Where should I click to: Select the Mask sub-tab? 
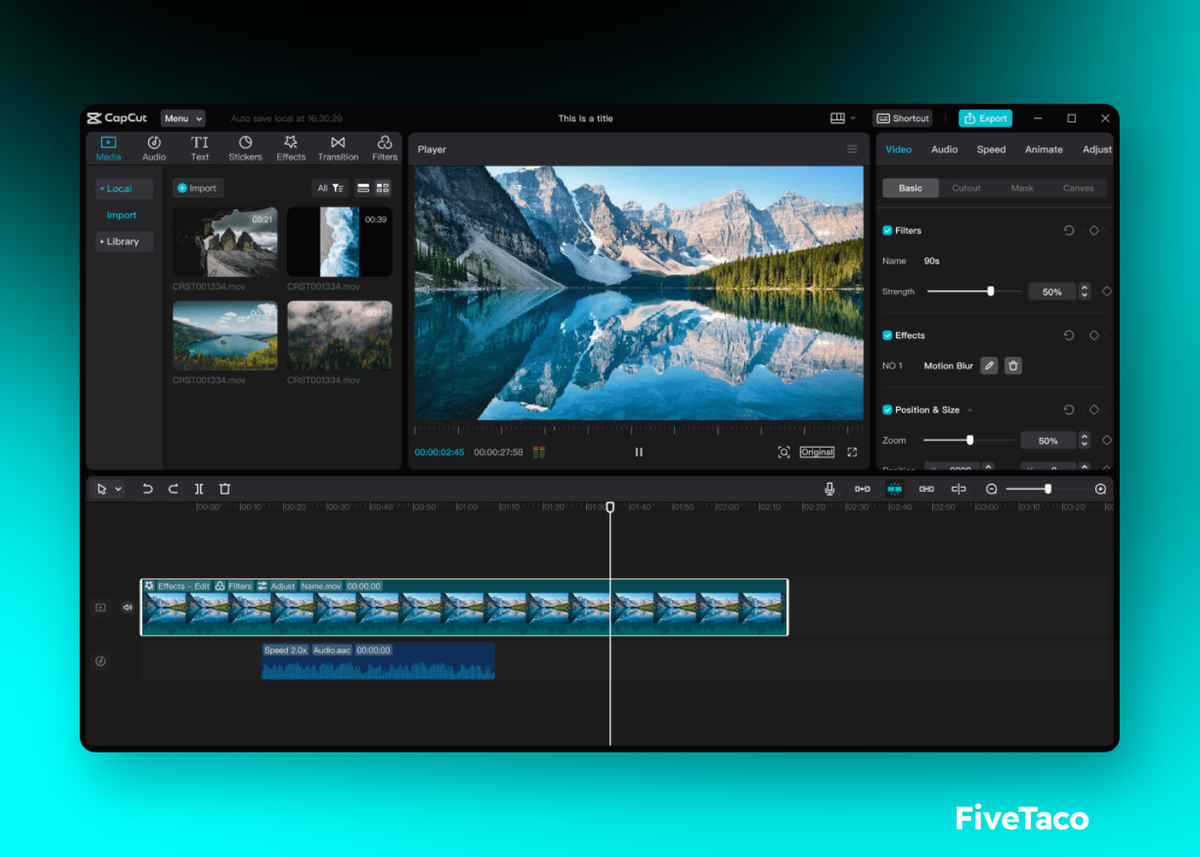1022,188
